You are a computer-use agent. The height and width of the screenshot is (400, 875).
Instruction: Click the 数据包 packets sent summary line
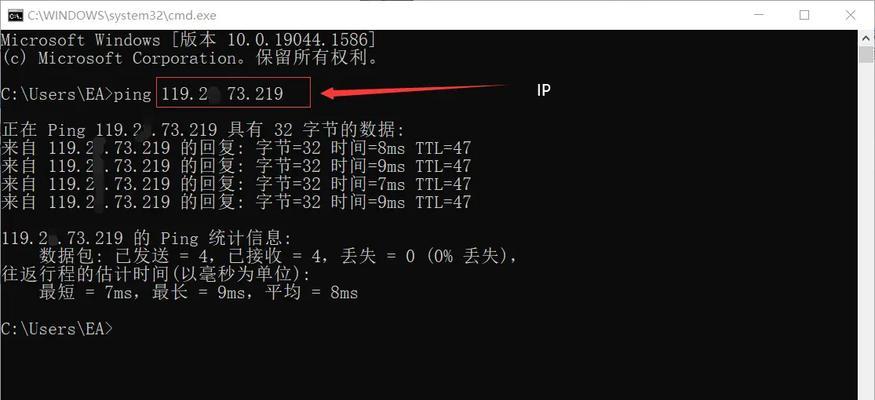(x=278, y=256)
